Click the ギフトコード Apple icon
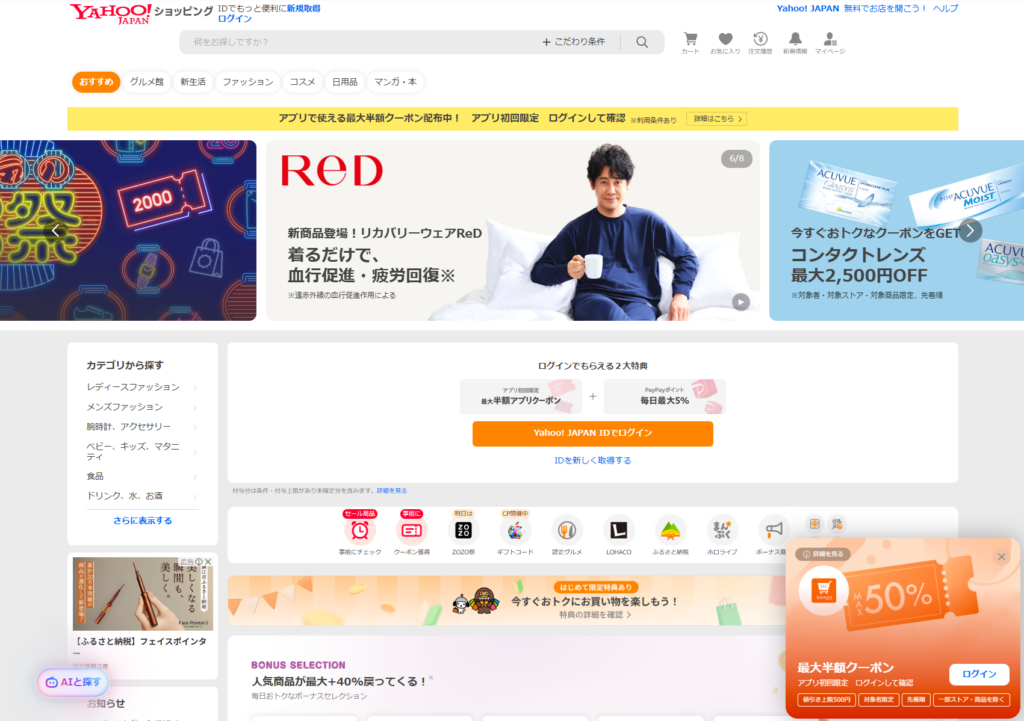 pyautogui.click(x=515, y=531)
